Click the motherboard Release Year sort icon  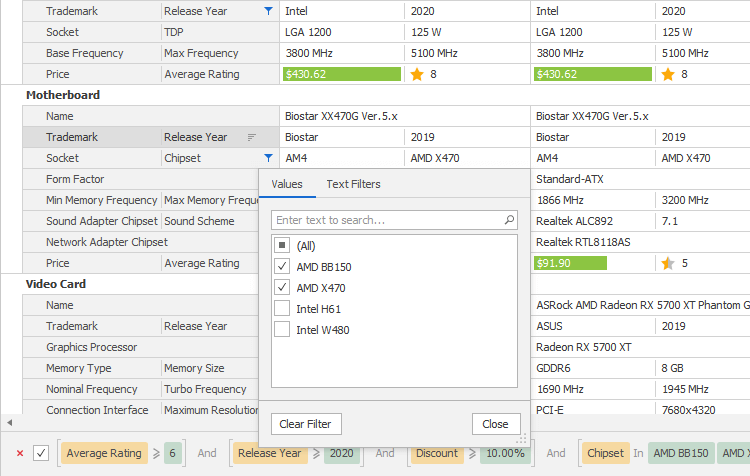252,137
